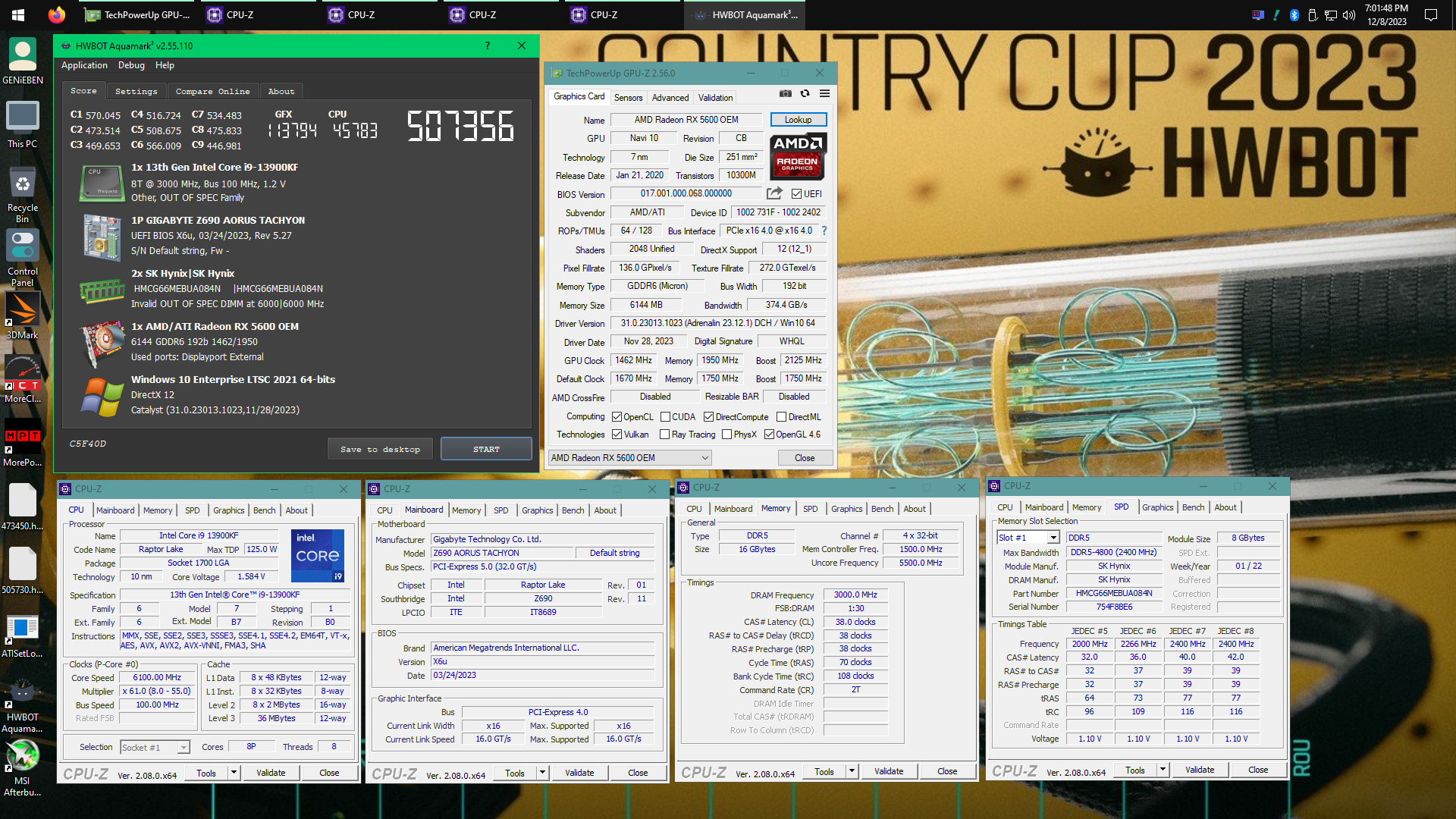The image size is (1456, 819).
Task: Open the Help menu in Aquamark
Action: click(165, 65)
